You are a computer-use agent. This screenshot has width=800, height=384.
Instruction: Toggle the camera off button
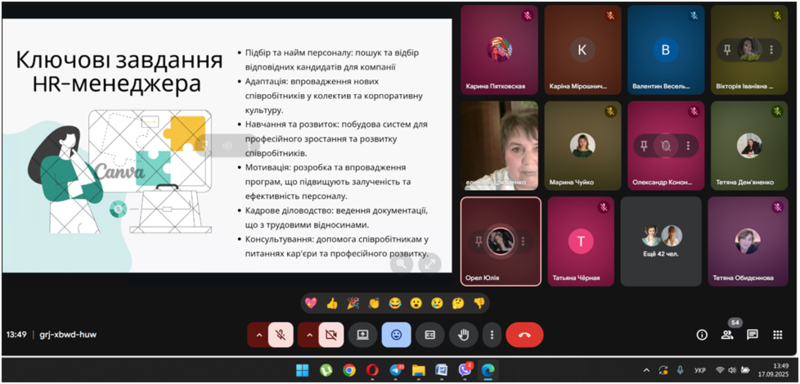(x=331, y=335)
